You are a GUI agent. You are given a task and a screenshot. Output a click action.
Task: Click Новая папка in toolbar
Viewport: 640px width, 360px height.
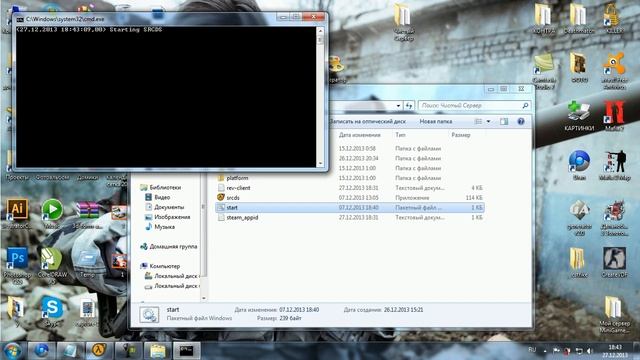click(x=436, y=121)
